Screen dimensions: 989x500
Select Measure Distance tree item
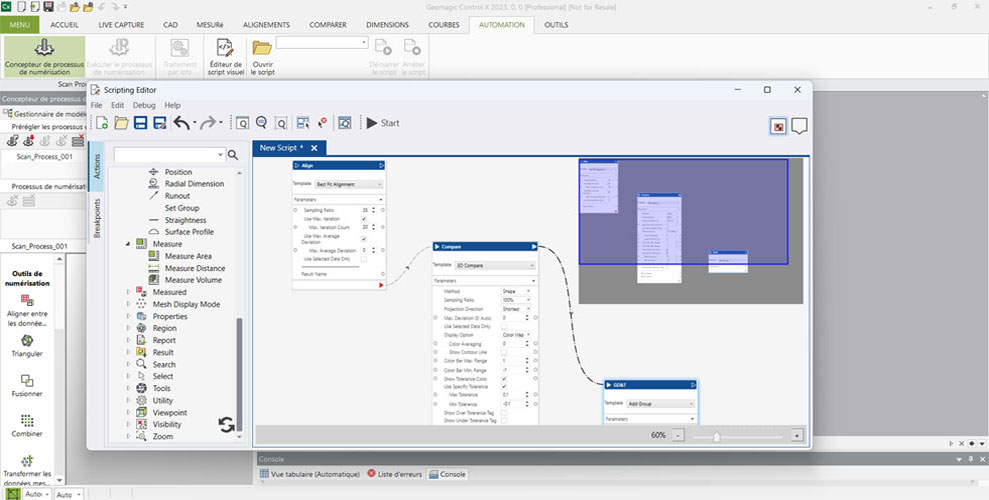coord(195,268)
